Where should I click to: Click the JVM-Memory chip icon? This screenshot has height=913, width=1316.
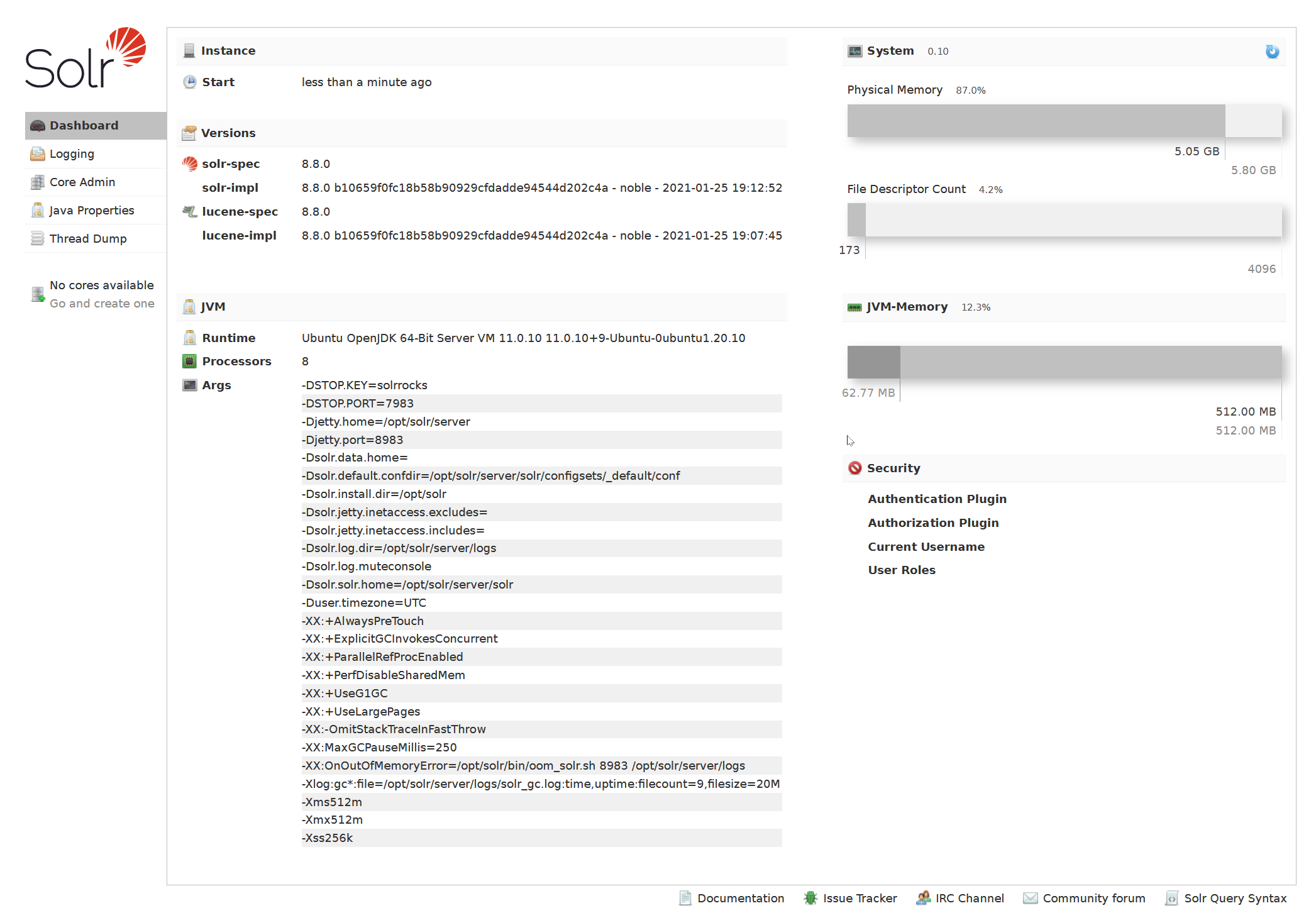coord(854,307)
